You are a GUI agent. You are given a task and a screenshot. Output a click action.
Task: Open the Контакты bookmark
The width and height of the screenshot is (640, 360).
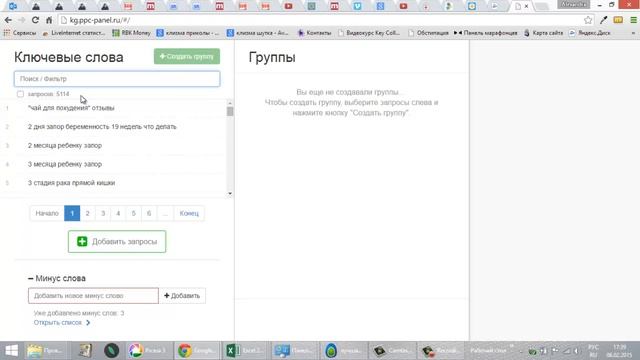tap(314, 33)
